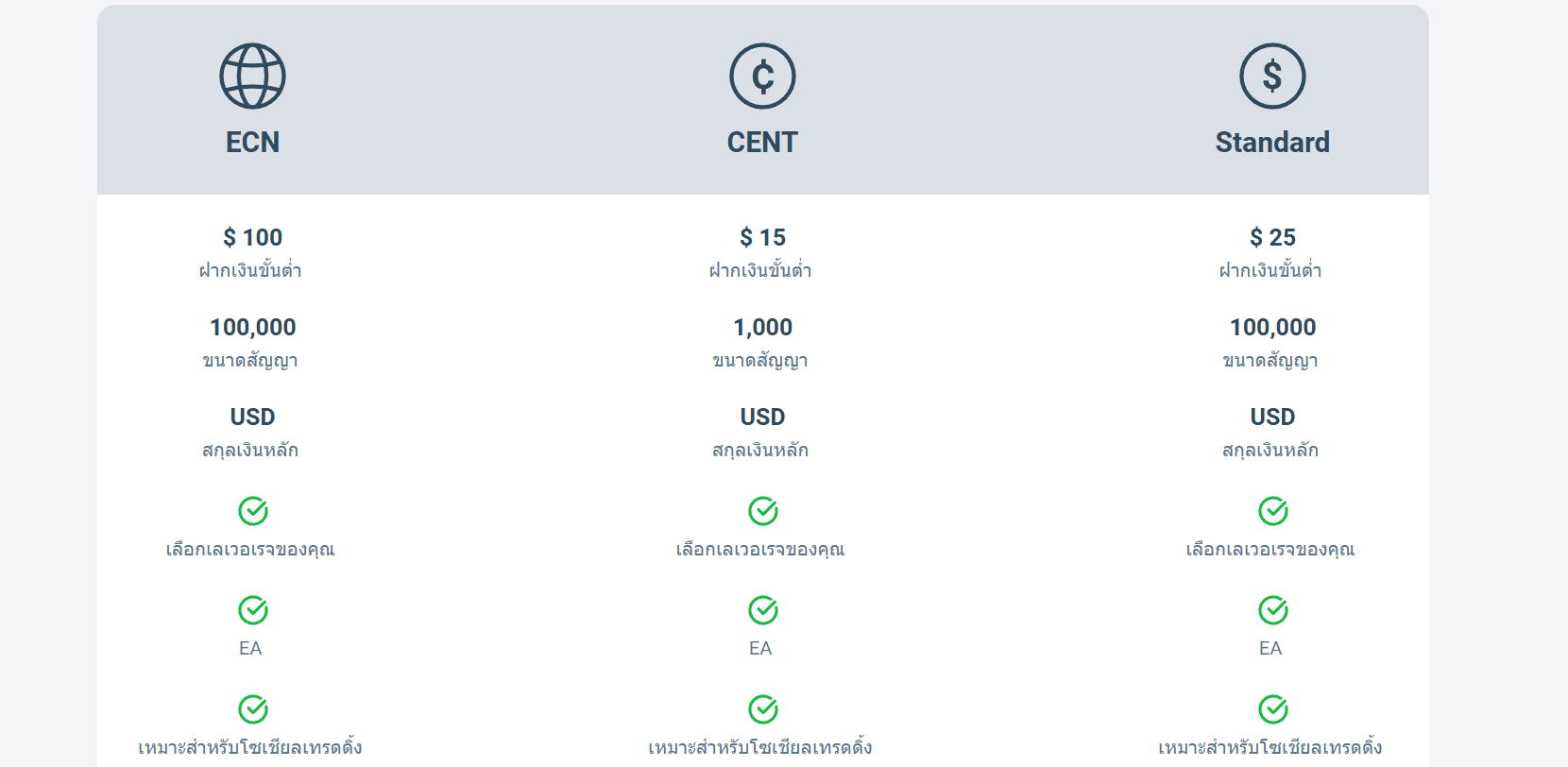Click the CENT coin icon
The height and width of the screenshot is (767, 1568).
click(x=762, y=76)
